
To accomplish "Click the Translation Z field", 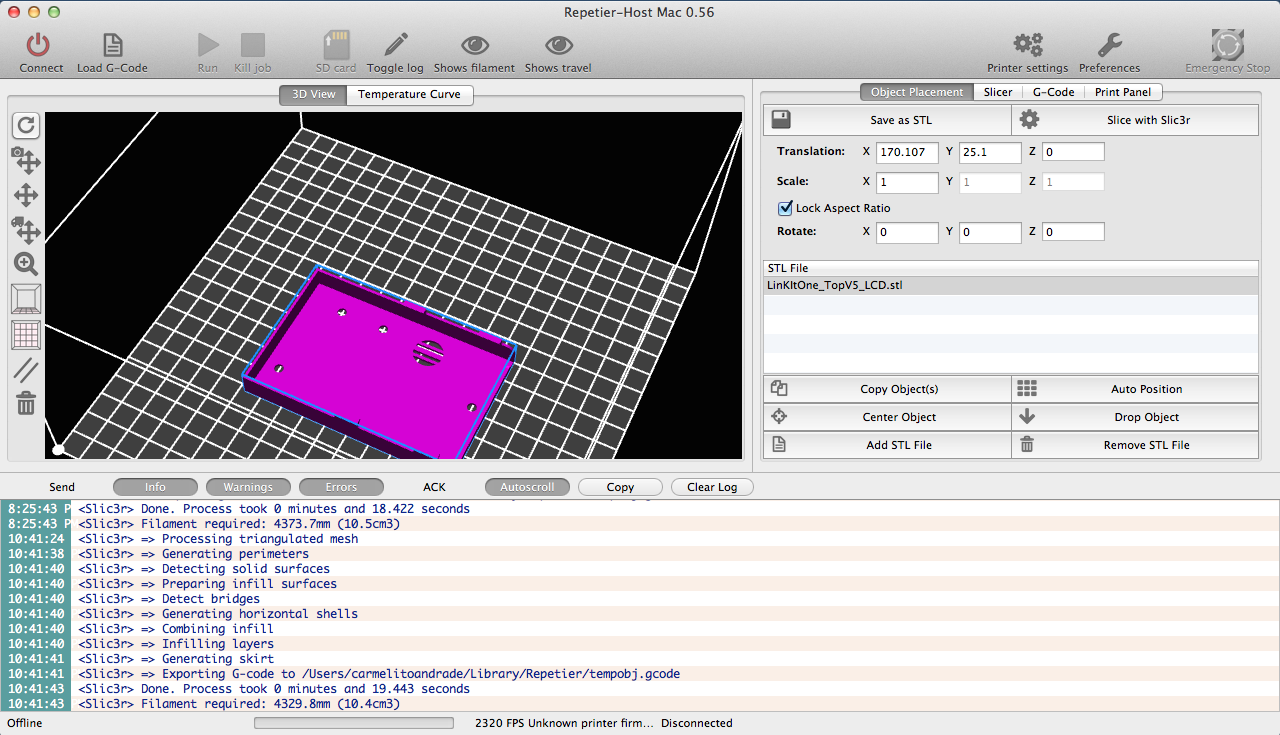I will pos(1073,152).
